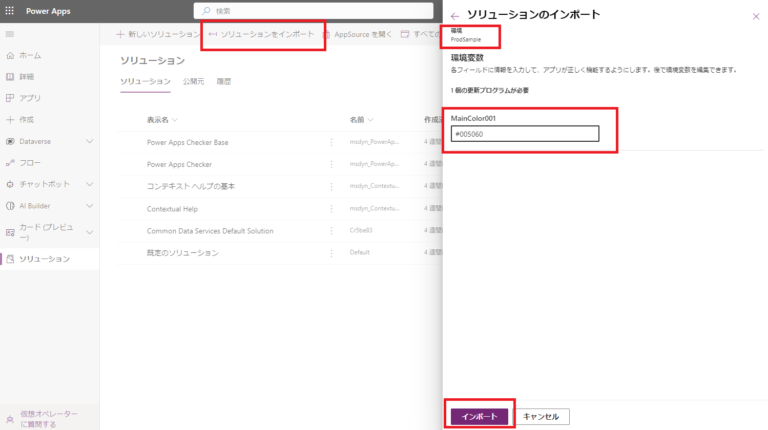Click the back arrow in import panel

(x=455, y=16)
